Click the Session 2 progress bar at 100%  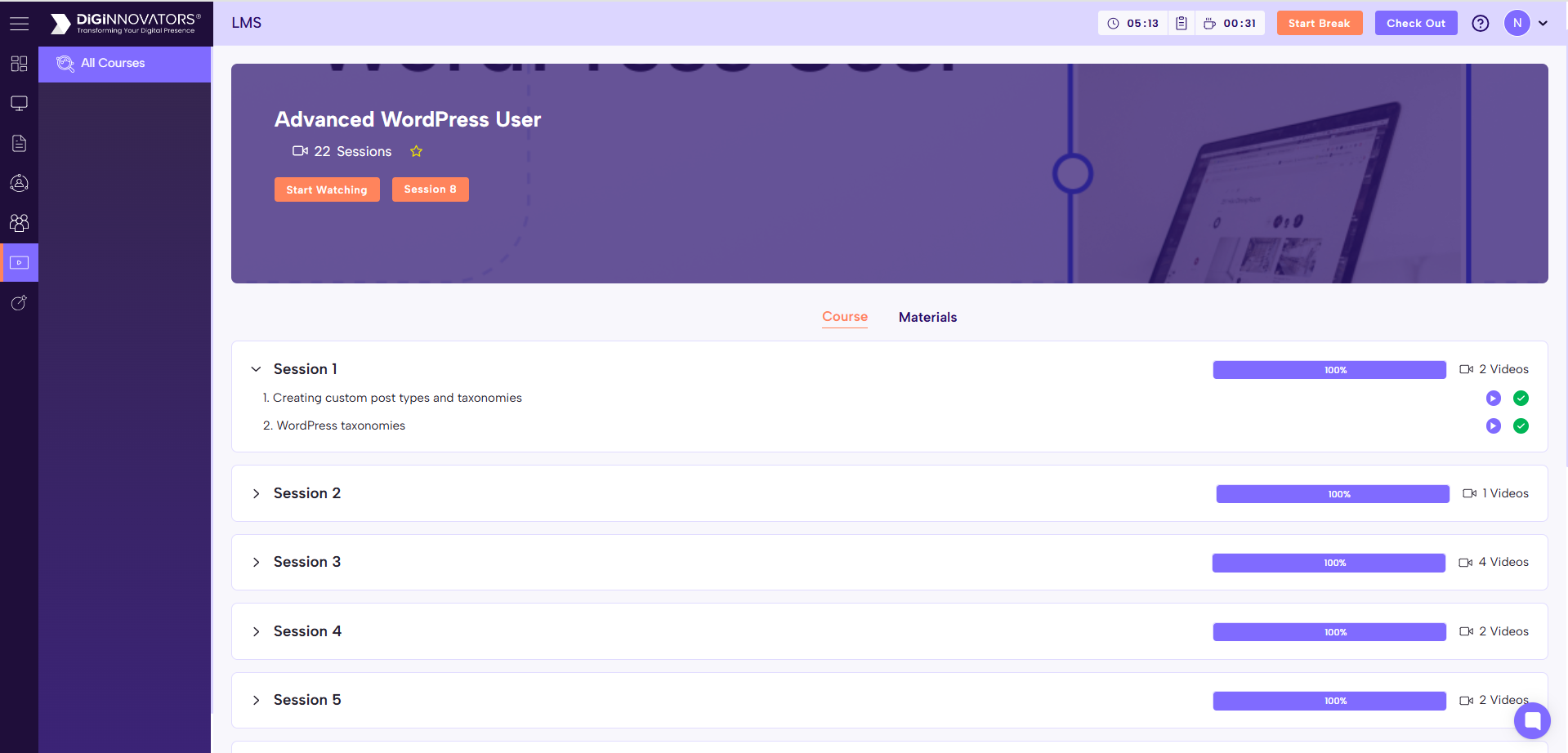[1333, 494]
